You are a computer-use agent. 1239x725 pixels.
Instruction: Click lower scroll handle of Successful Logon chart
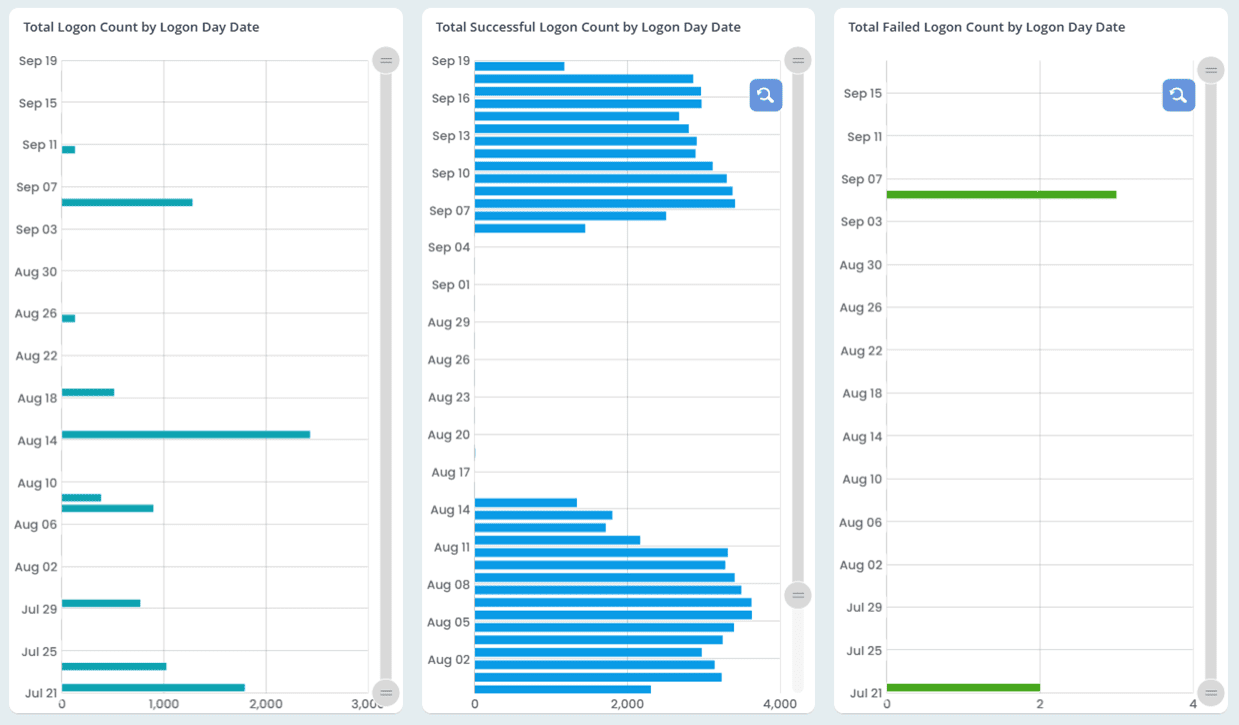(x=798, y=596)
